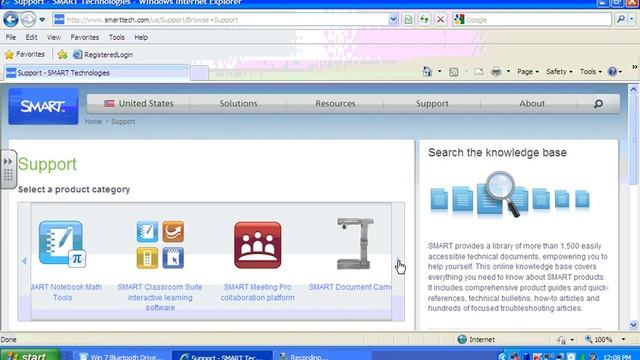The image size is (640, 360).
Task: Click the Refresh page icon
Action: pyautogui.click(x=424, y=20)
